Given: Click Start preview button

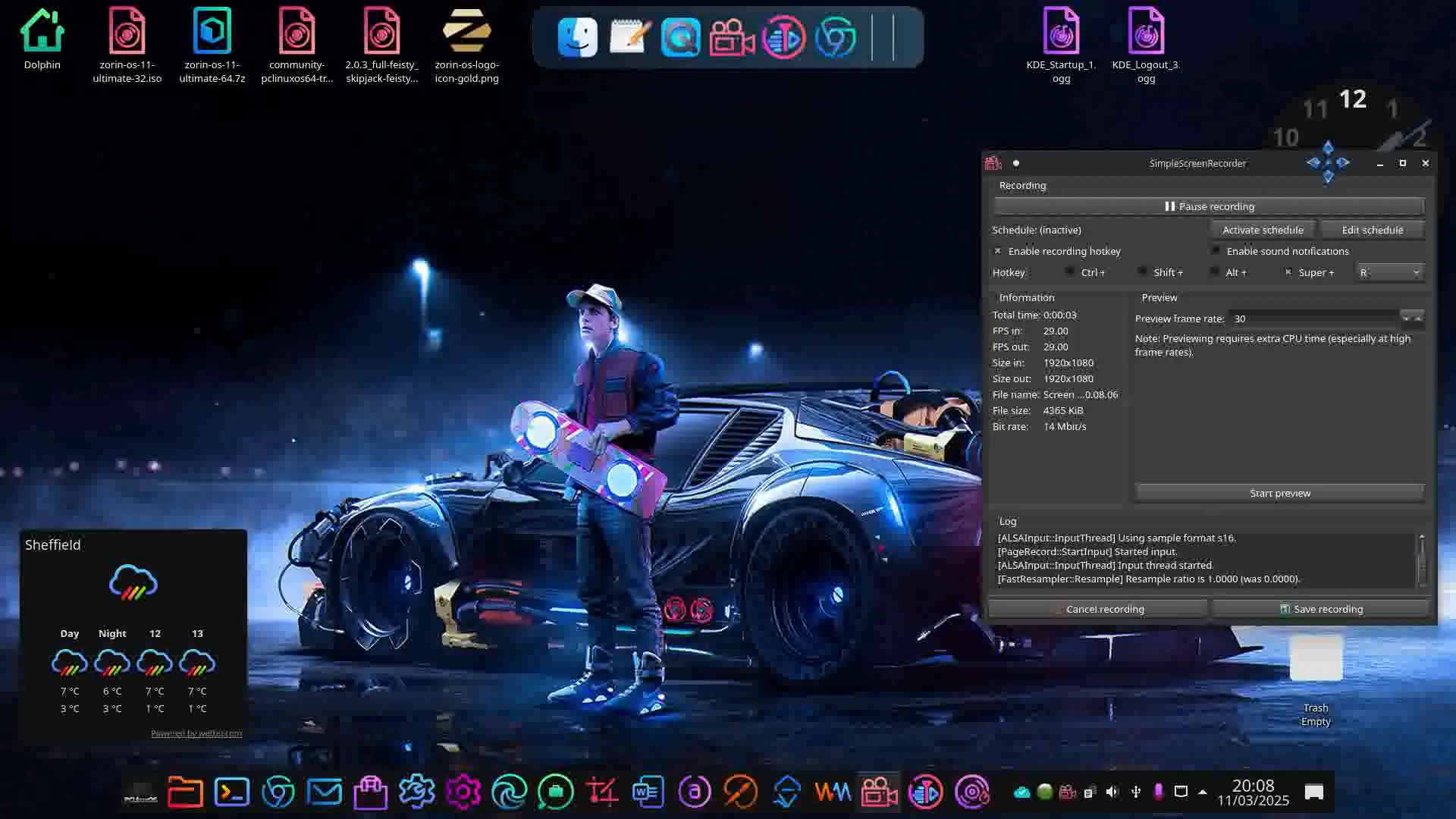Looking at the screenshot, I should (1280, 493).
